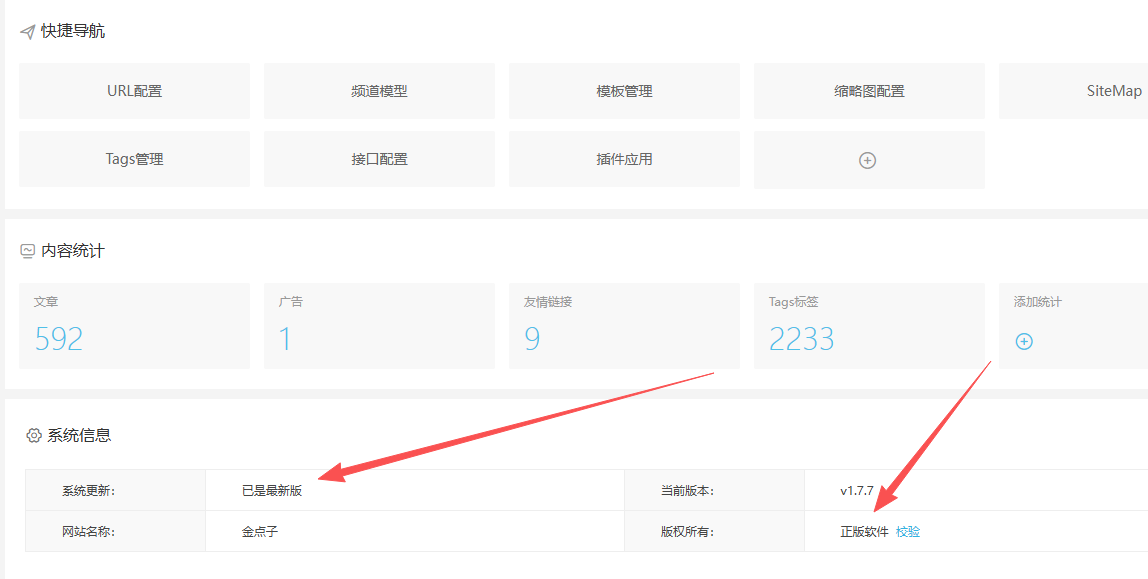
Task: Click the 内容统计 chart icon
Action: (27, 250)
